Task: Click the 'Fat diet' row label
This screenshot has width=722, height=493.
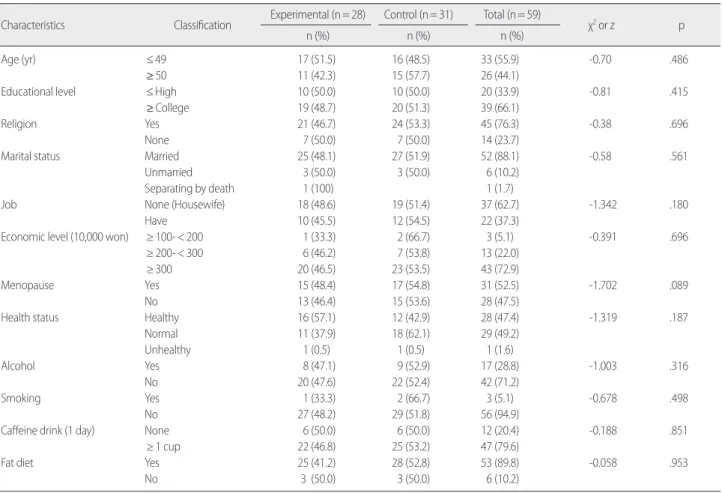Action: (17, 462)
